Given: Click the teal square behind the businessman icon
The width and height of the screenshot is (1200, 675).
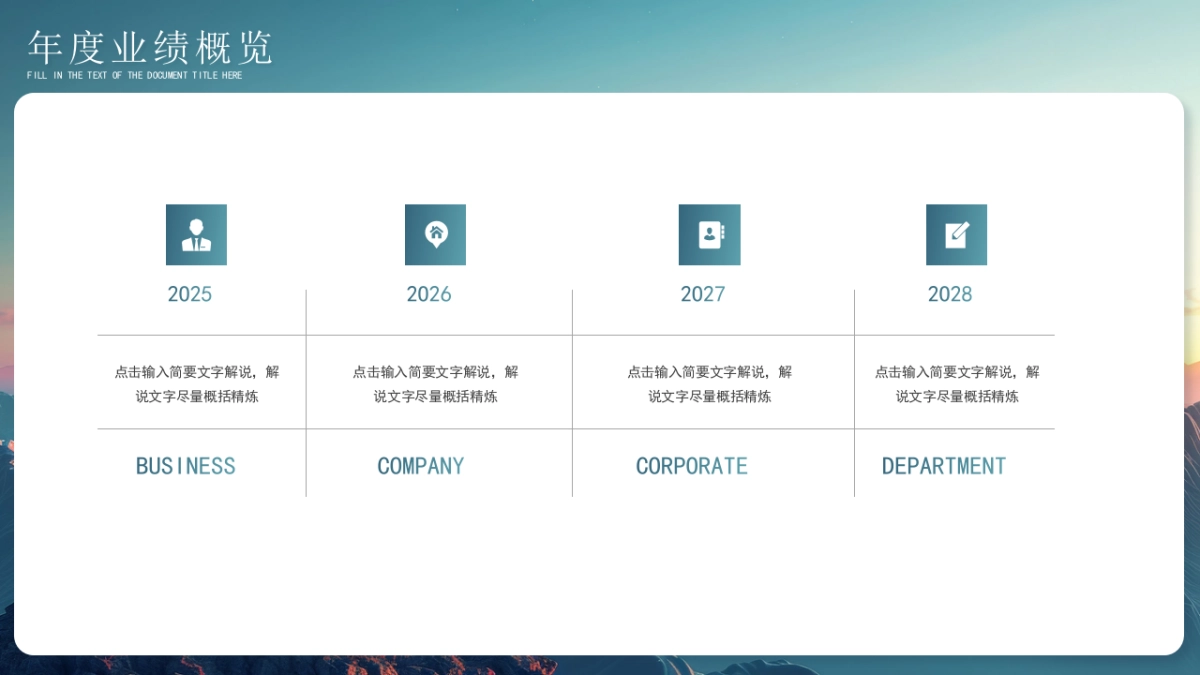Looking at the screenshot, I should pos(195,234).
